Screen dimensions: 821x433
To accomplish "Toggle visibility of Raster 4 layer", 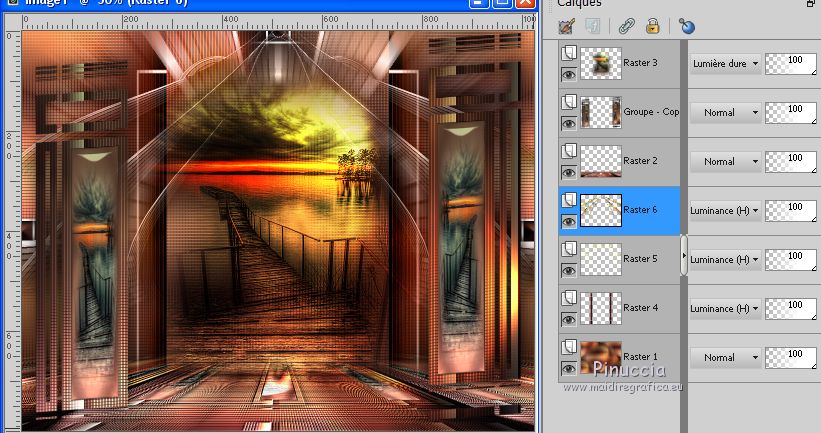I will point(569,319).
